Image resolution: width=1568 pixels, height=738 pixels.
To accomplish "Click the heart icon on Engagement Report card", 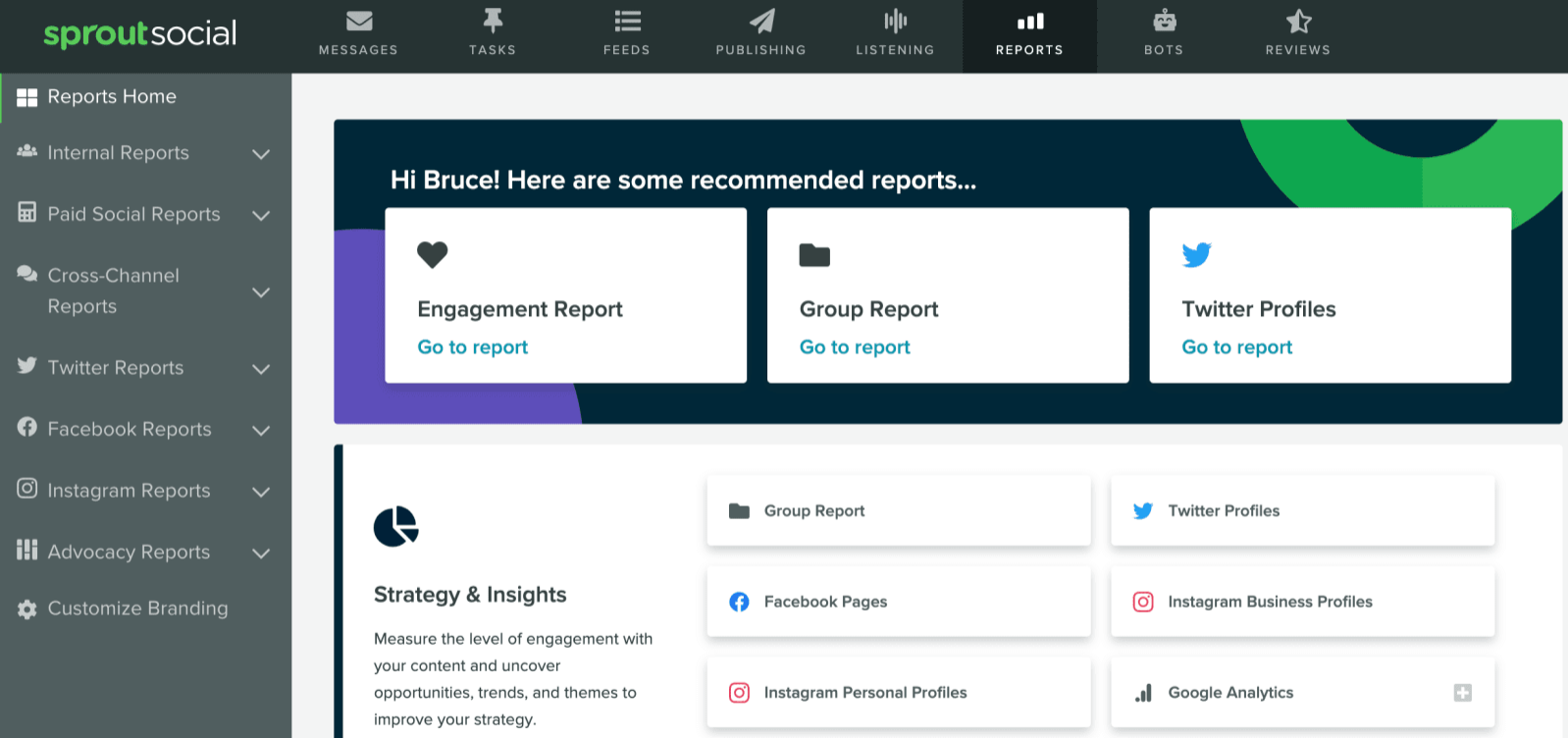I will point(432,255).
